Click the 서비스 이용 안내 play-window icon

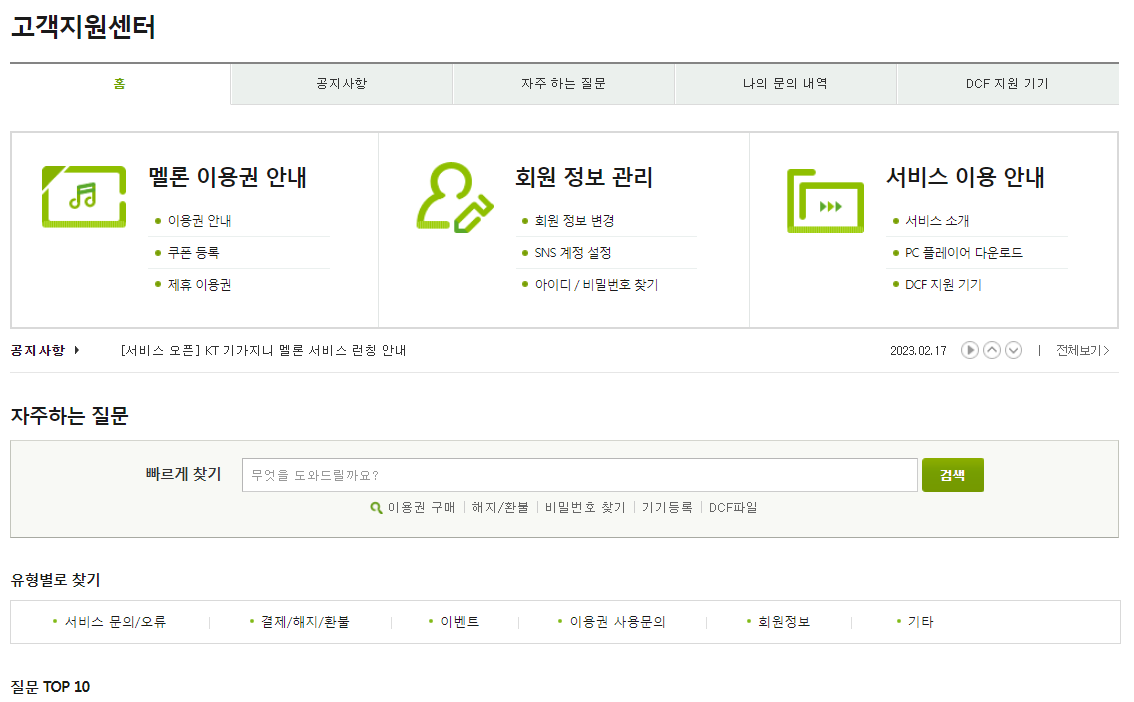(825, 201)
